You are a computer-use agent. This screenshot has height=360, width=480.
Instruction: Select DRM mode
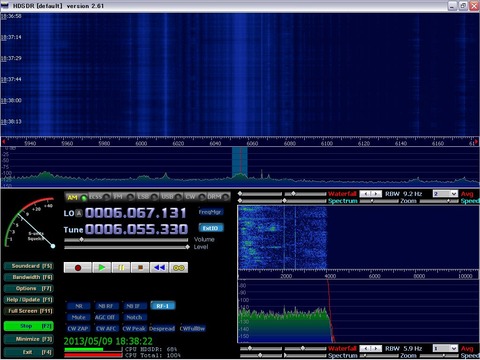tap(218, 197)
